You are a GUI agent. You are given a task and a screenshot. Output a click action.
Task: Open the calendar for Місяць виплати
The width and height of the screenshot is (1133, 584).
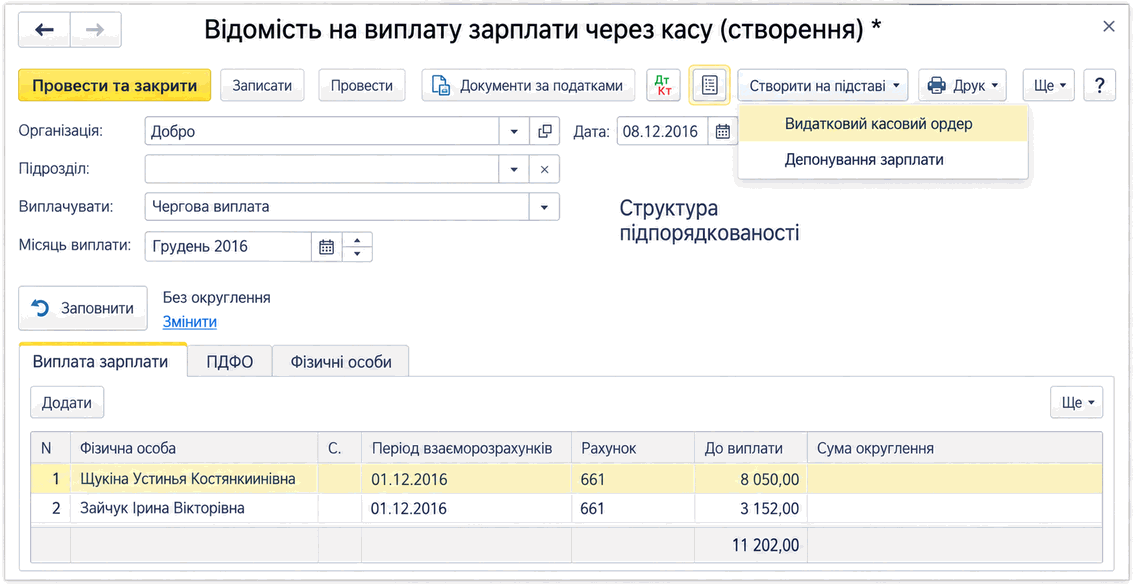tap(327, 246)
